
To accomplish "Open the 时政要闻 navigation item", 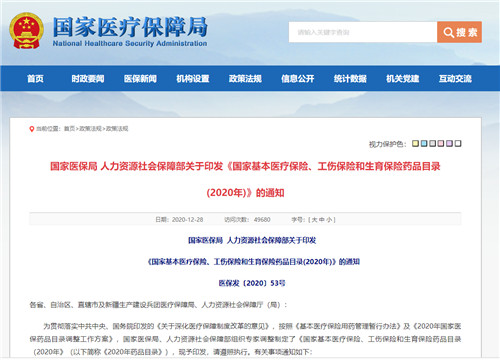I will [88, 79].
